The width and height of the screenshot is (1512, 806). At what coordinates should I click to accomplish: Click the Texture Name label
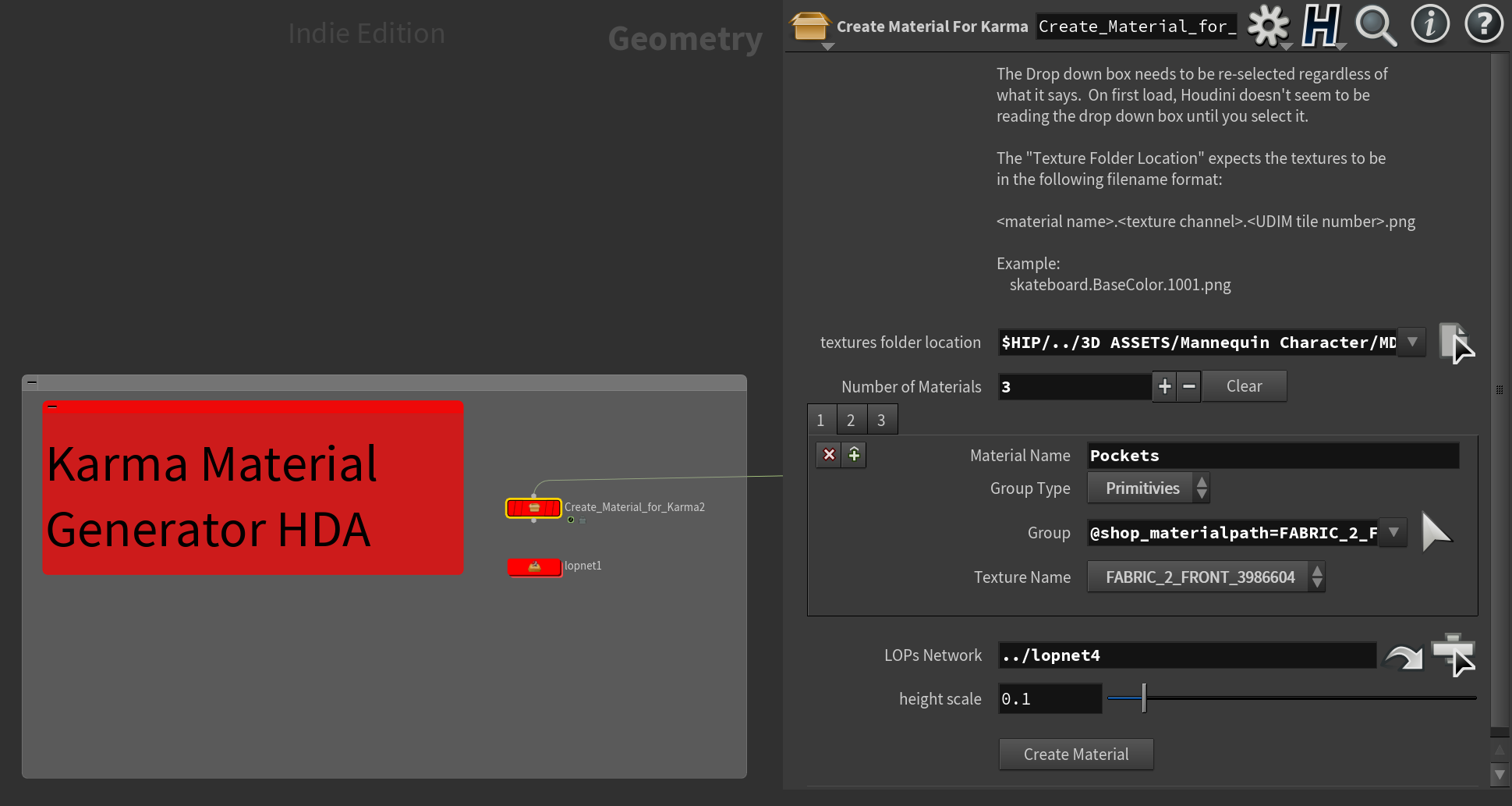pyautogui.click(x=1022, y=577)
